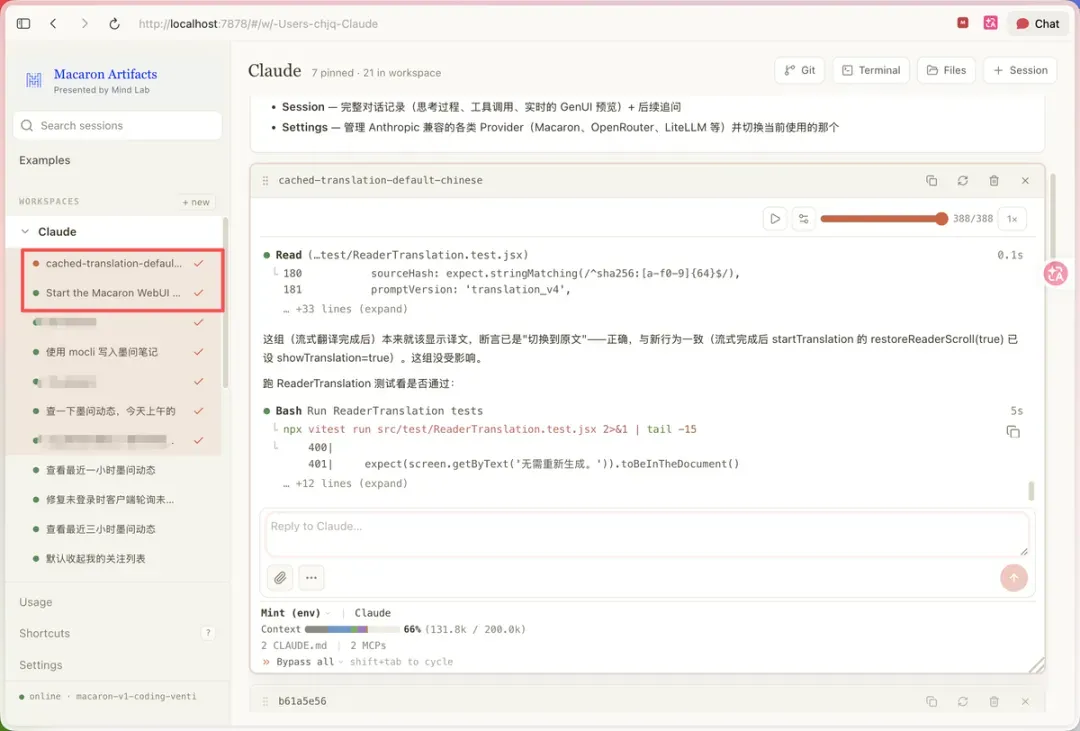Copy the cached-translation-default-chinese session

click(x=931, y=181)
